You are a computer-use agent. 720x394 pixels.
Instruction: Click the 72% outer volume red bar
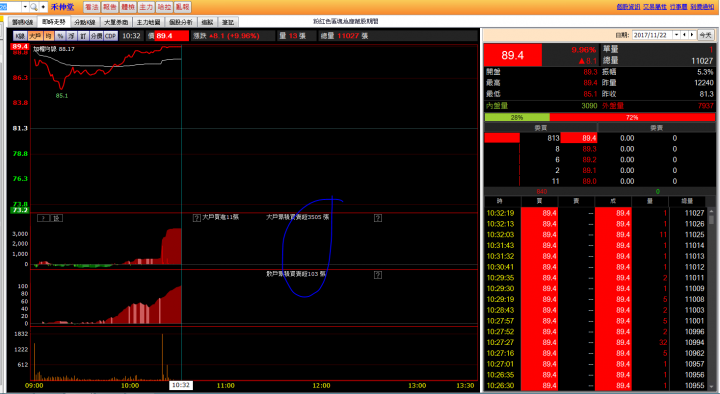pos(632,118)
